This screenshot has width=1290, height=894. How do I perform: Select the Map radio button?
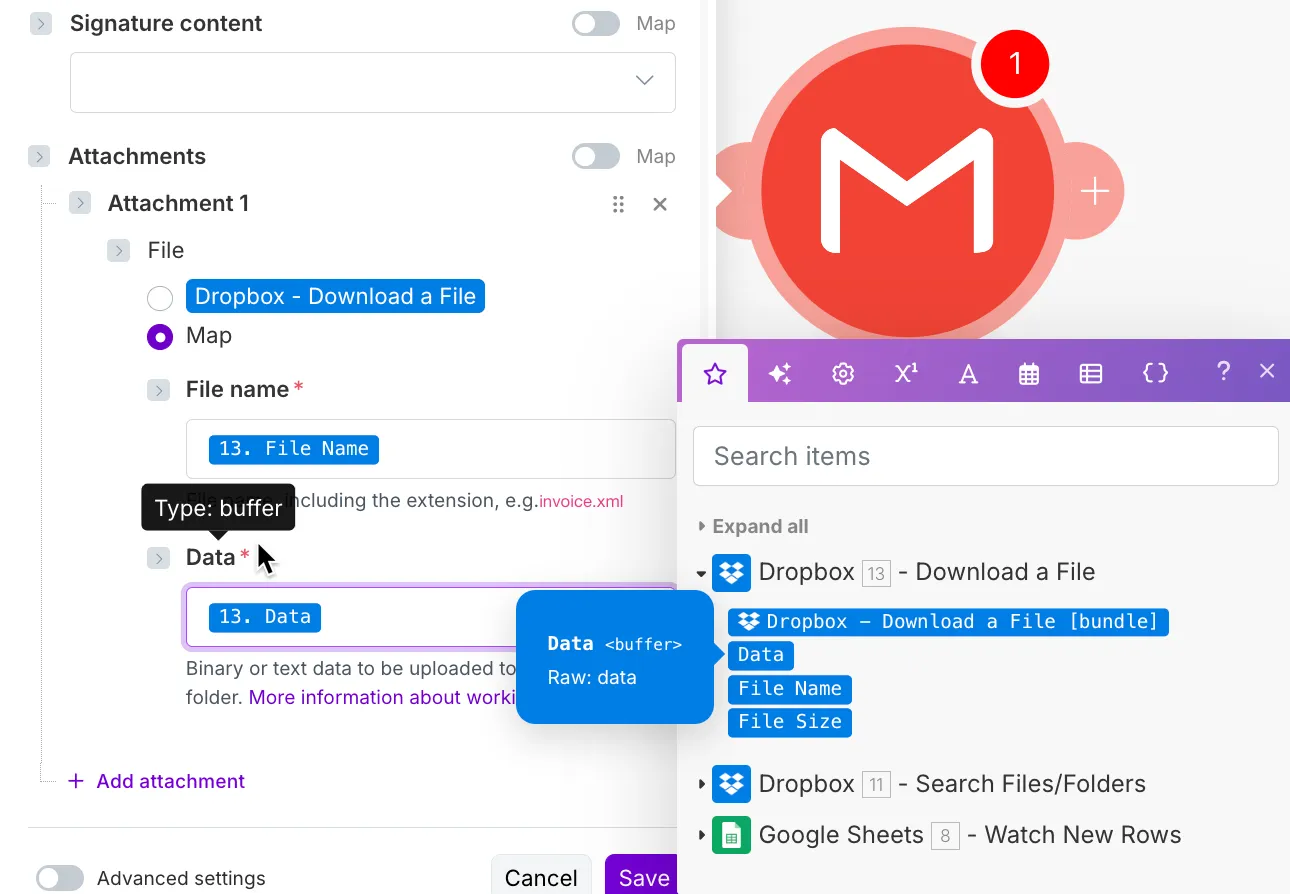(x=160, y=337)
